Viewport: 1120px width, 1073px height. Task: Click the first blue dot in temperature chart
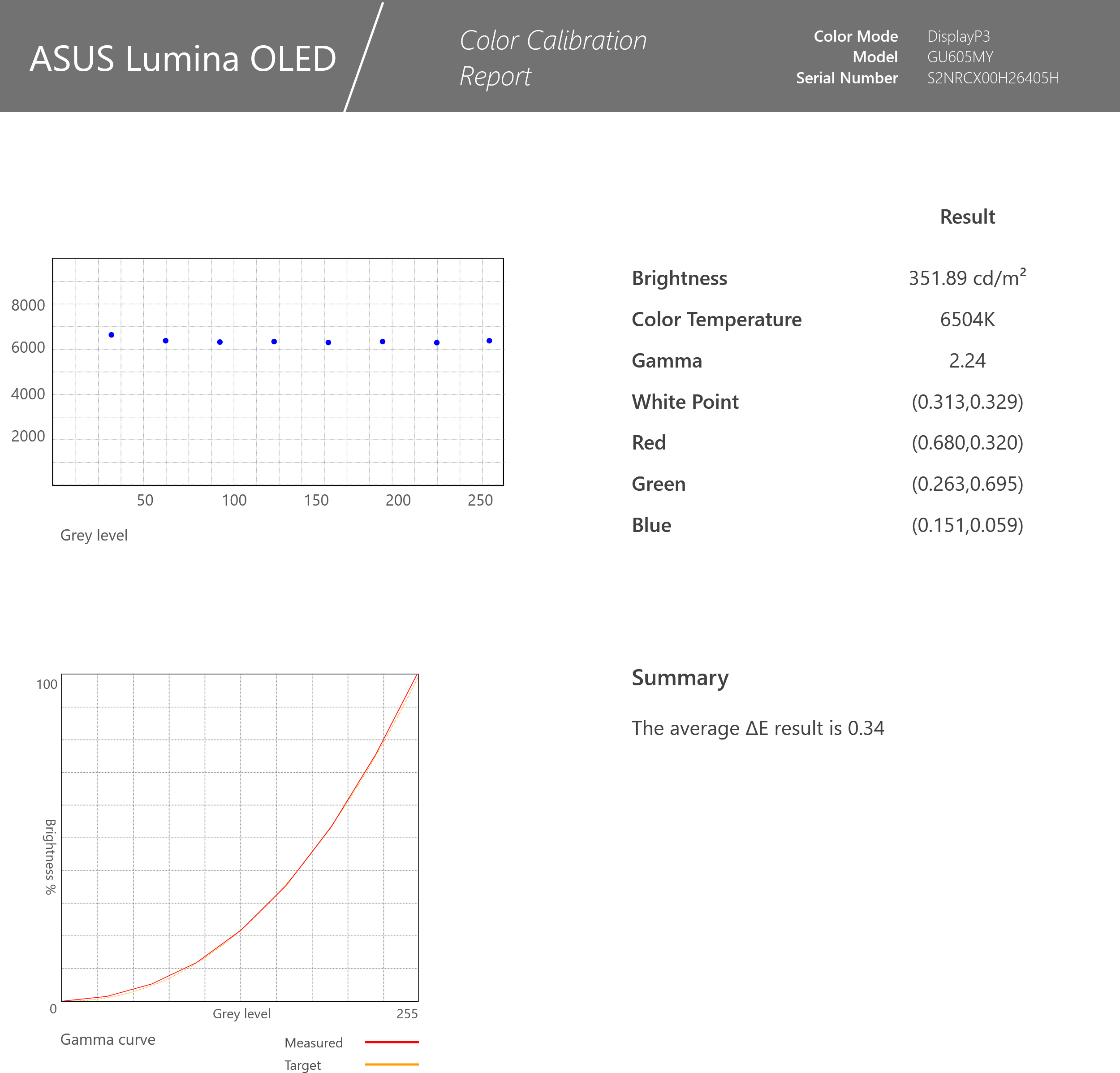click(112, 335)
